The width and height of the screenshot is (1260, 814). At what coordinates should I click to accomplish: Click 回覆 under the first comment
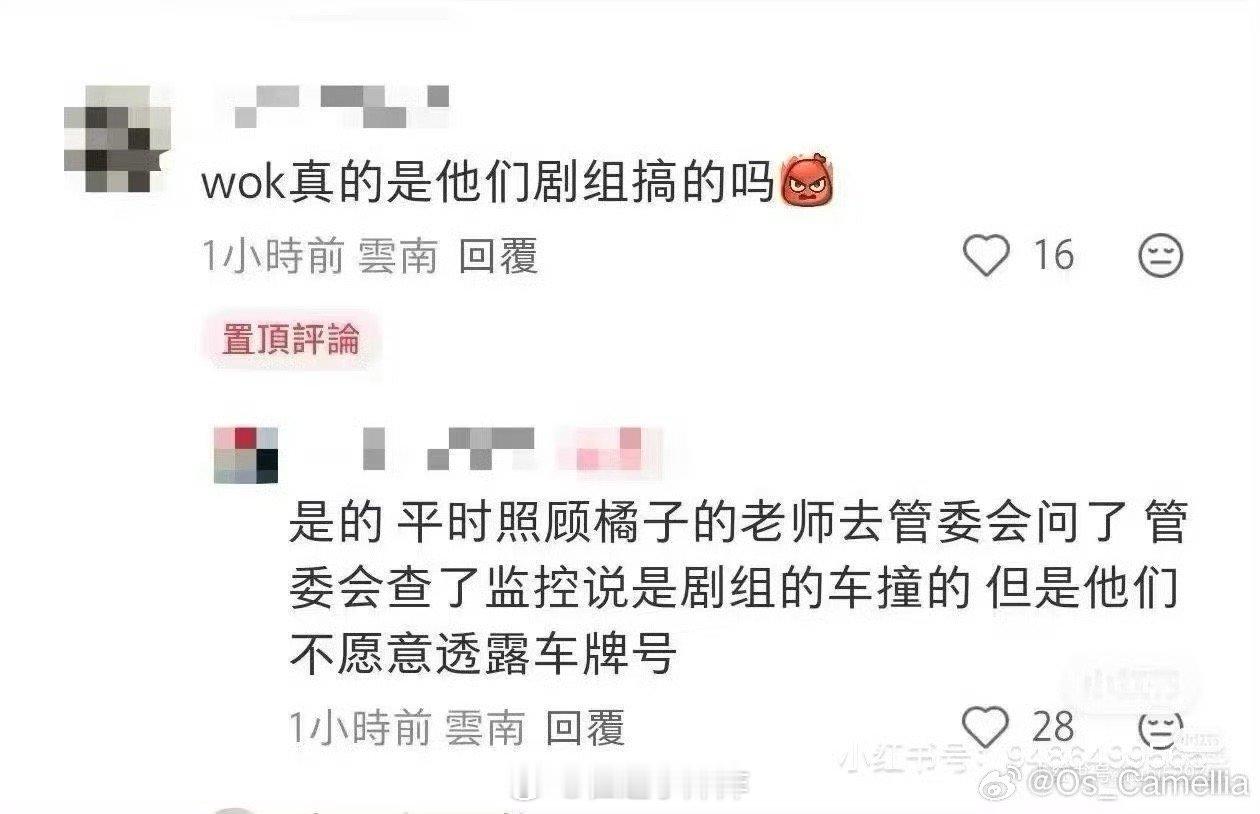click(498, 257)
